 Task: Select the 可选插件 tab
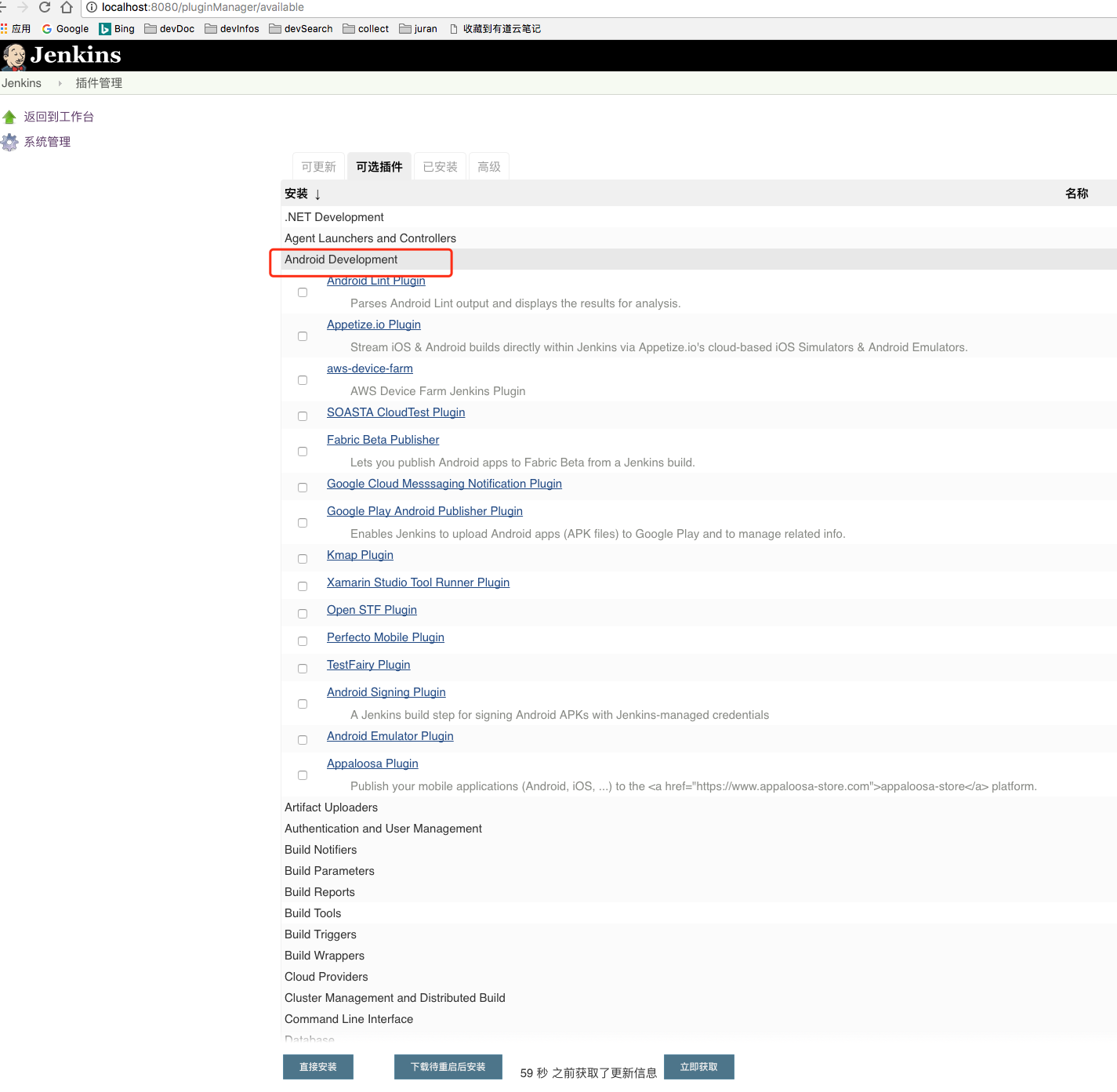click(379, 166)
